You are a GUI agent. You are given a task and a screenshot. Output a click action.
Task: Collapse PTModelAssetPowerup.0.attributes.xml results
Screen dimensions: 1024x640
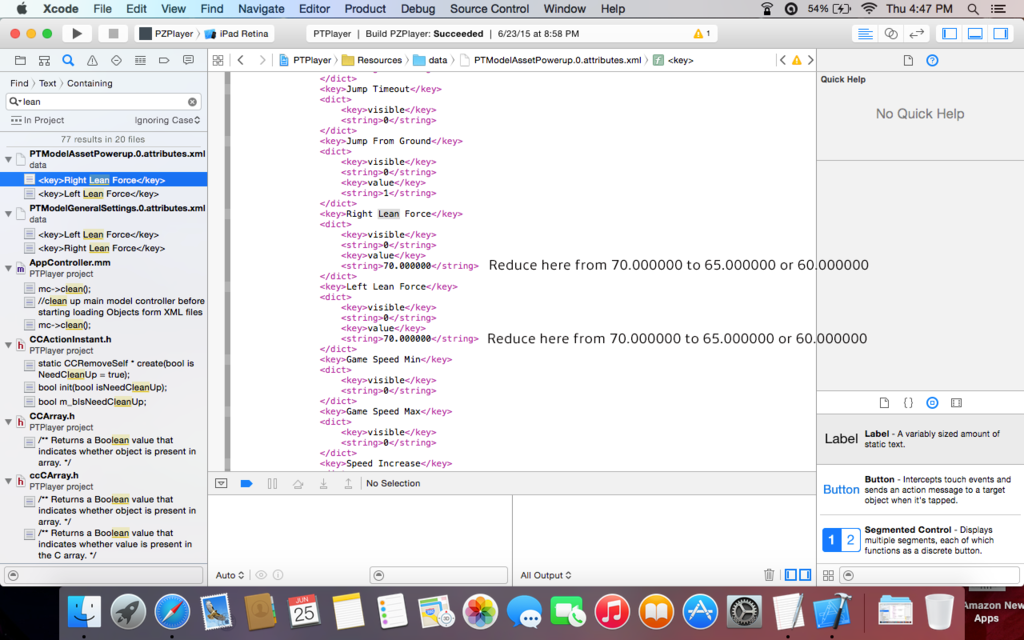[x=8, y=159]
